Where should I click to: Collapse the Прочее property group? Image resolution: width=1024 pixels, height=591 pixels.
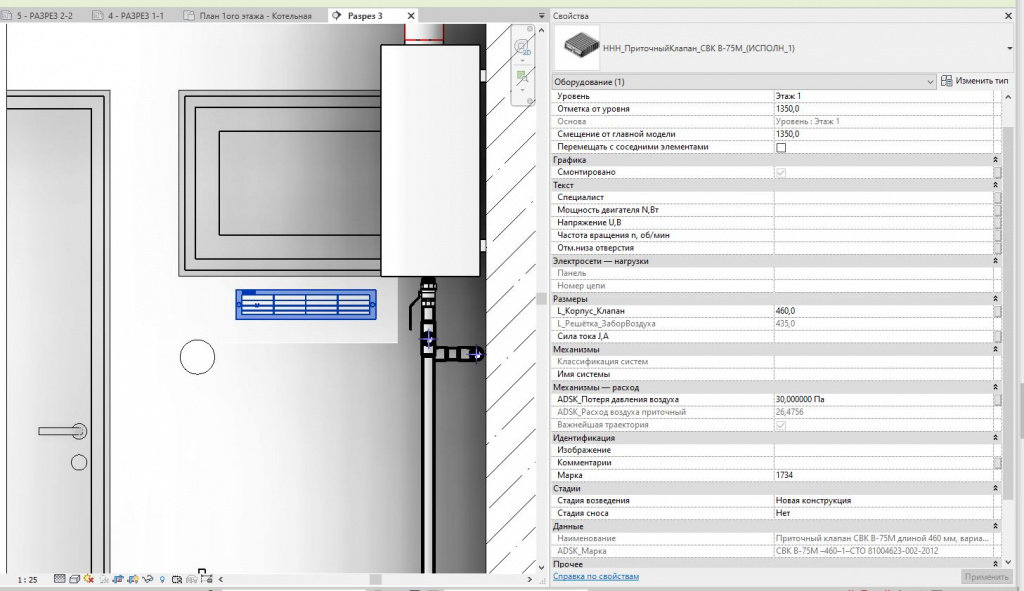point(995,564)
